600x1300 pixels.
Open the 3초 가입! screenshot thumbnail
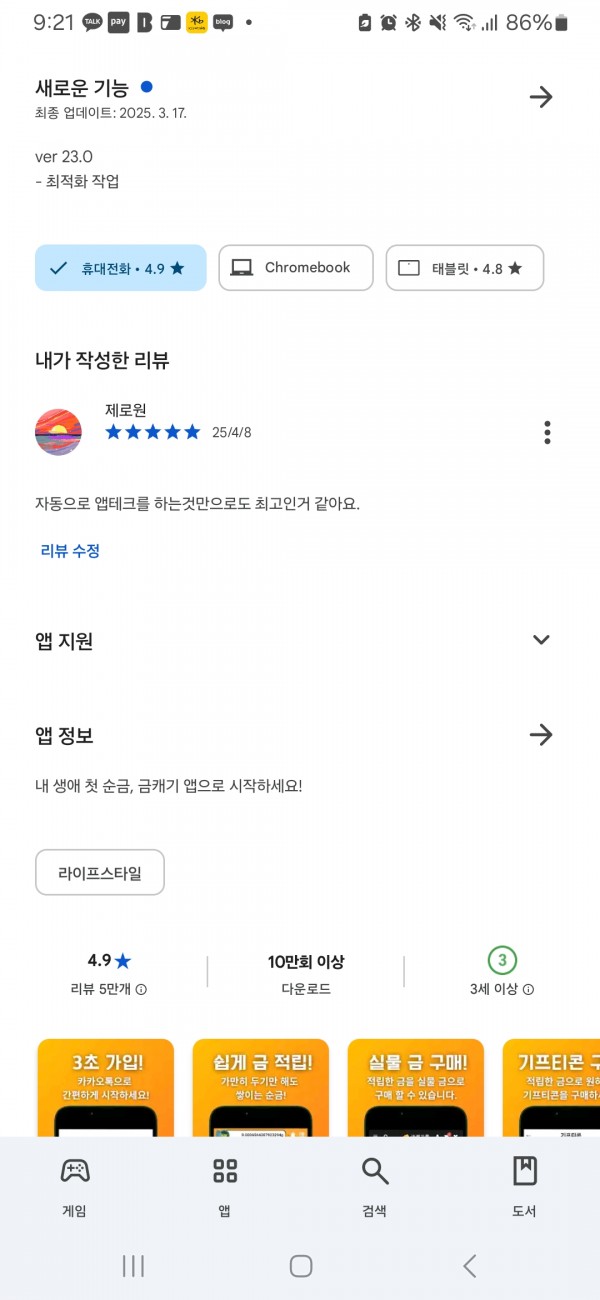click(x=105, y=1088)
